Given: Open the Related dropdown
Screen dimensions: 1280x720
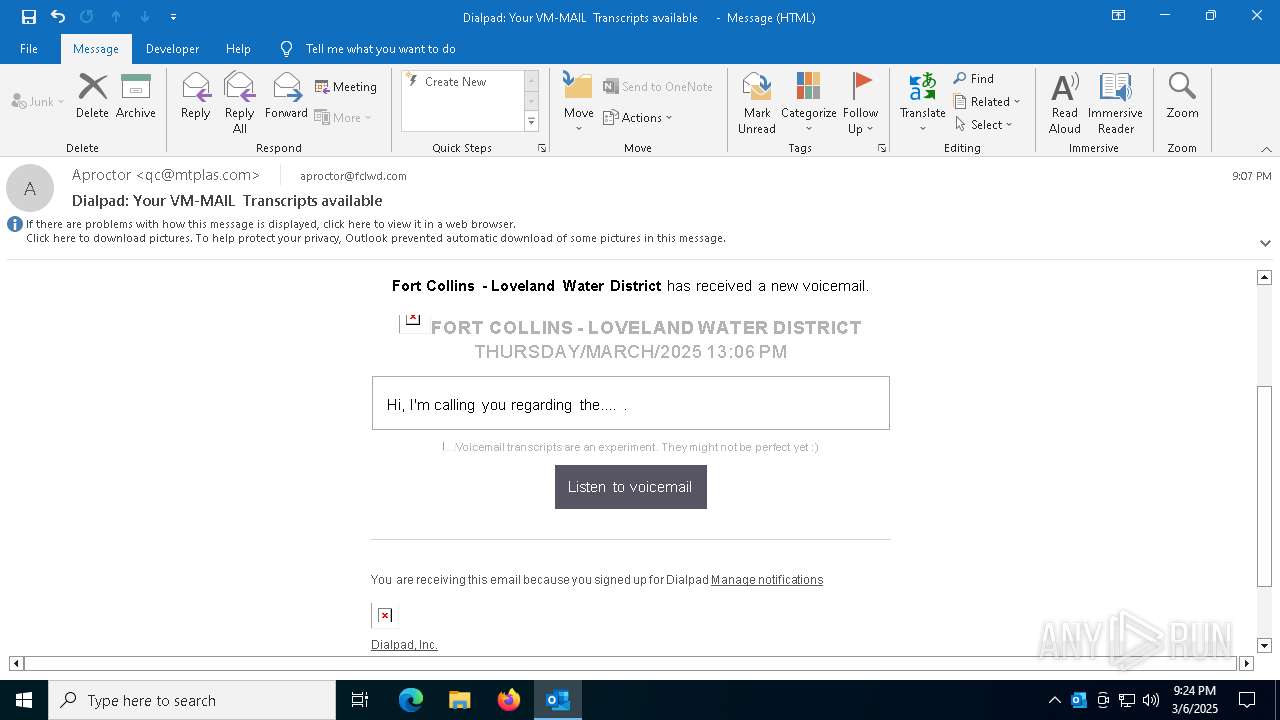Looking at the screenshot, I should tap(987, 102).
